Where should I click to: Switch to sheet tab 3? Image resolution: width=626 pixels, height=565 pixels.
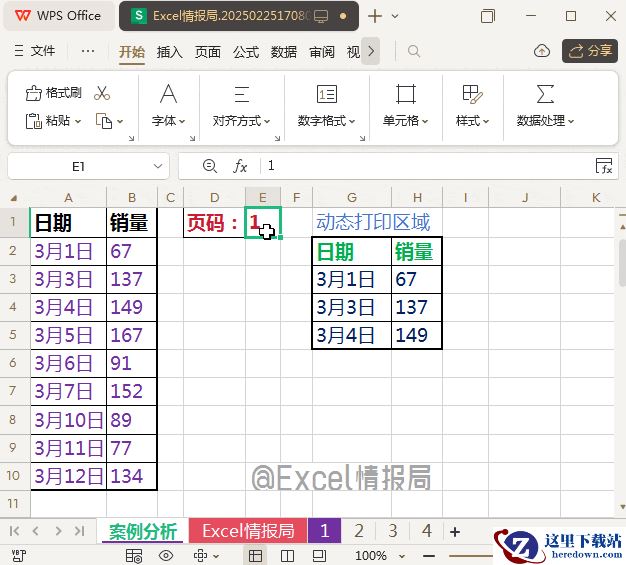coord(393,531)
